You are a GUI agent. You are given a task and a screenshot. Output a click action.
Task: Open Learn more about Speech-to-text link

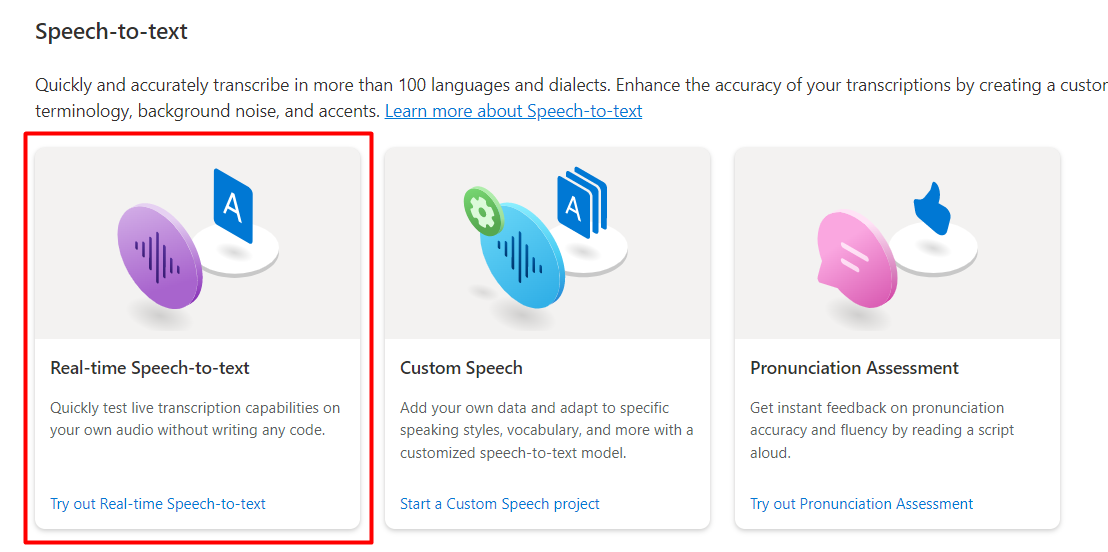[x=513, y=111]
